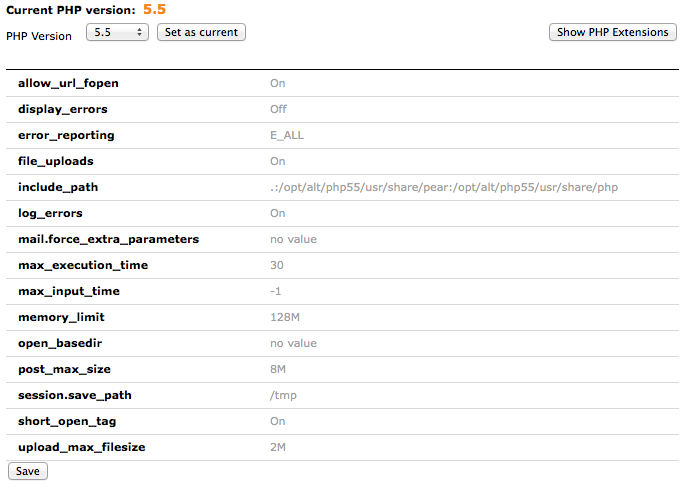Change display_errors Off value
The width and height of the screenshot is (687, 488).
tap(278, 109)
